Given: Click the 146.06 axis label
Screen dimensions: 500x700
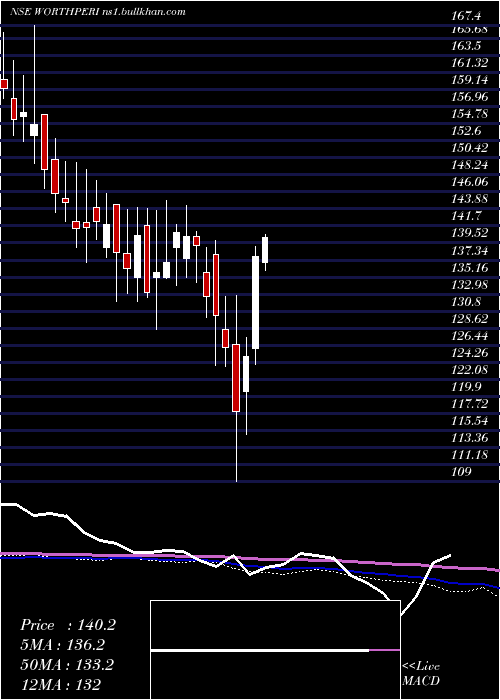Looking at the screenshot, I should click(470, 182).
